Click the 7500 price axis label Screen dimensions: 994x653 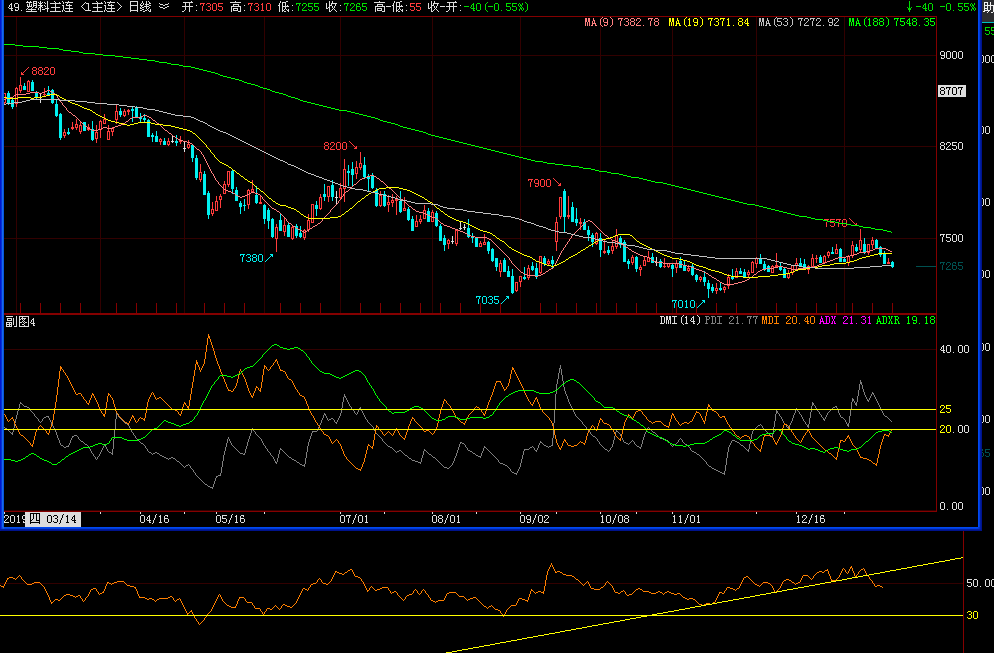pyautogui.click(x=951, y=238)
